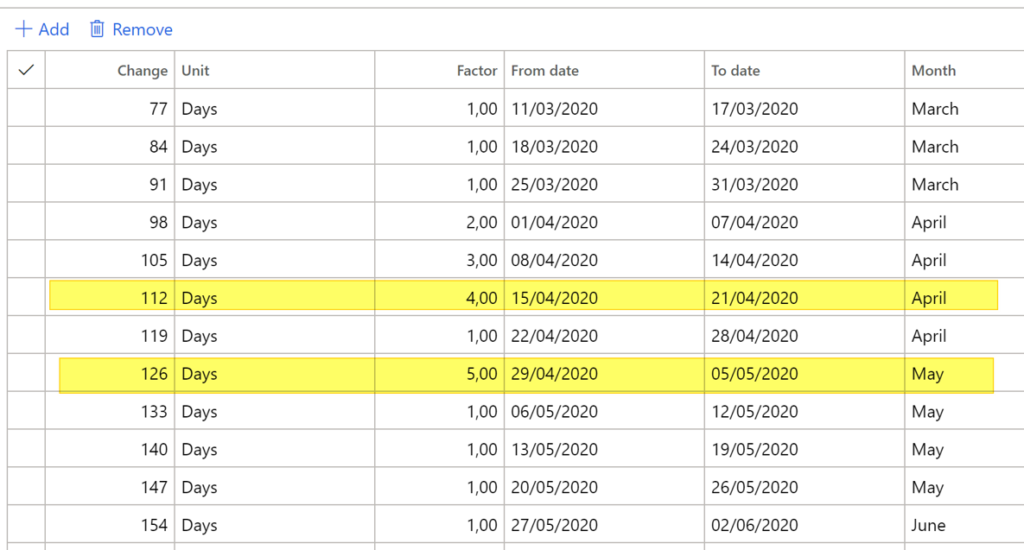Screen dimensions: 1024x550
Task: Click the plus icon next to Add
Action: [24, 29]
